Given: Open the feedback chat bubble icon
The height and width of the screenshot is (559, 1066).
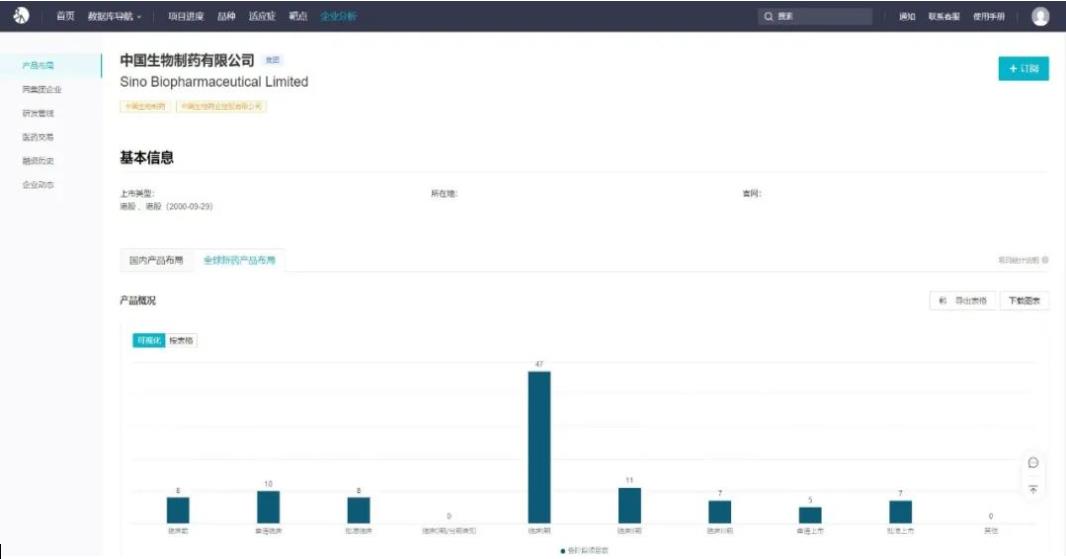Looking at the screenshot, I should [x=1033, y=462].
